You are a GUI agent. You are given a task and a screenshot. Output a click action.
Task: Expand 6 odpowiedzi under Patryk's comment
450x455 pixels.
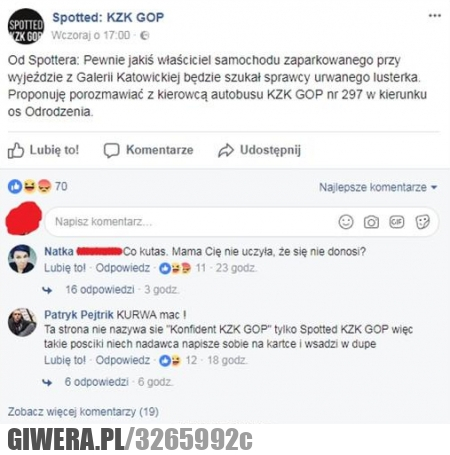[96, 382]
